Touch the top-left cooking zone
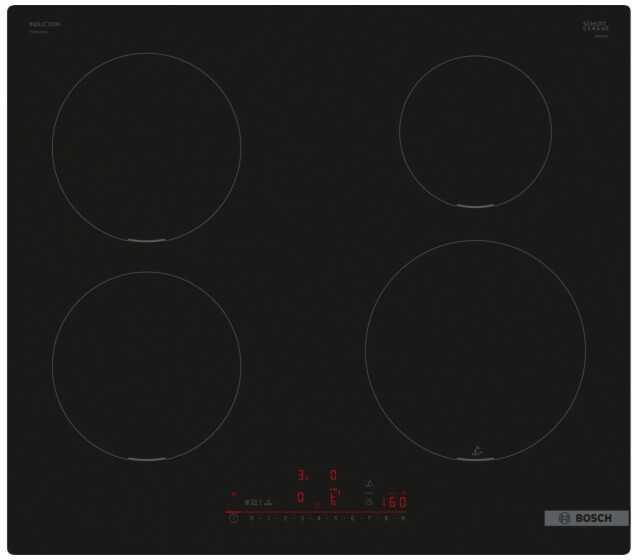The width and height of the screenshot is (632, 560). tap(146, 147)
